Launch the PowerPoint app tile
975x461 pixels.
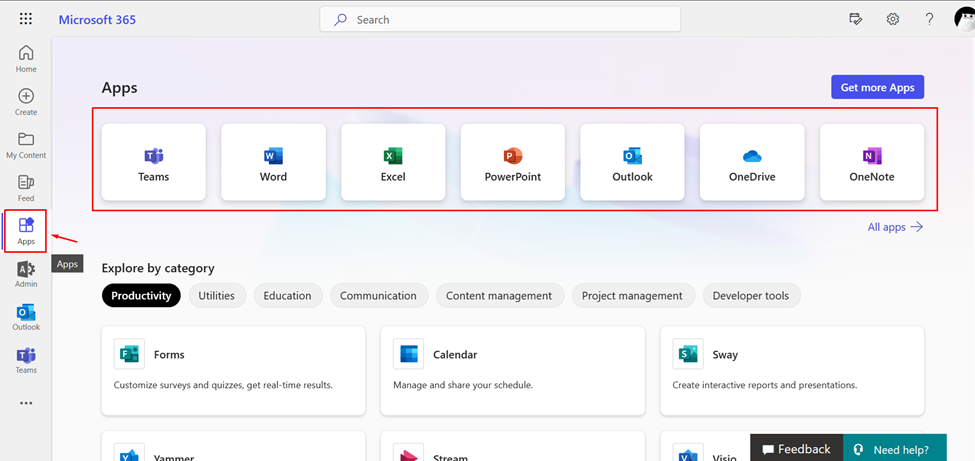click(x=513, y=162)
